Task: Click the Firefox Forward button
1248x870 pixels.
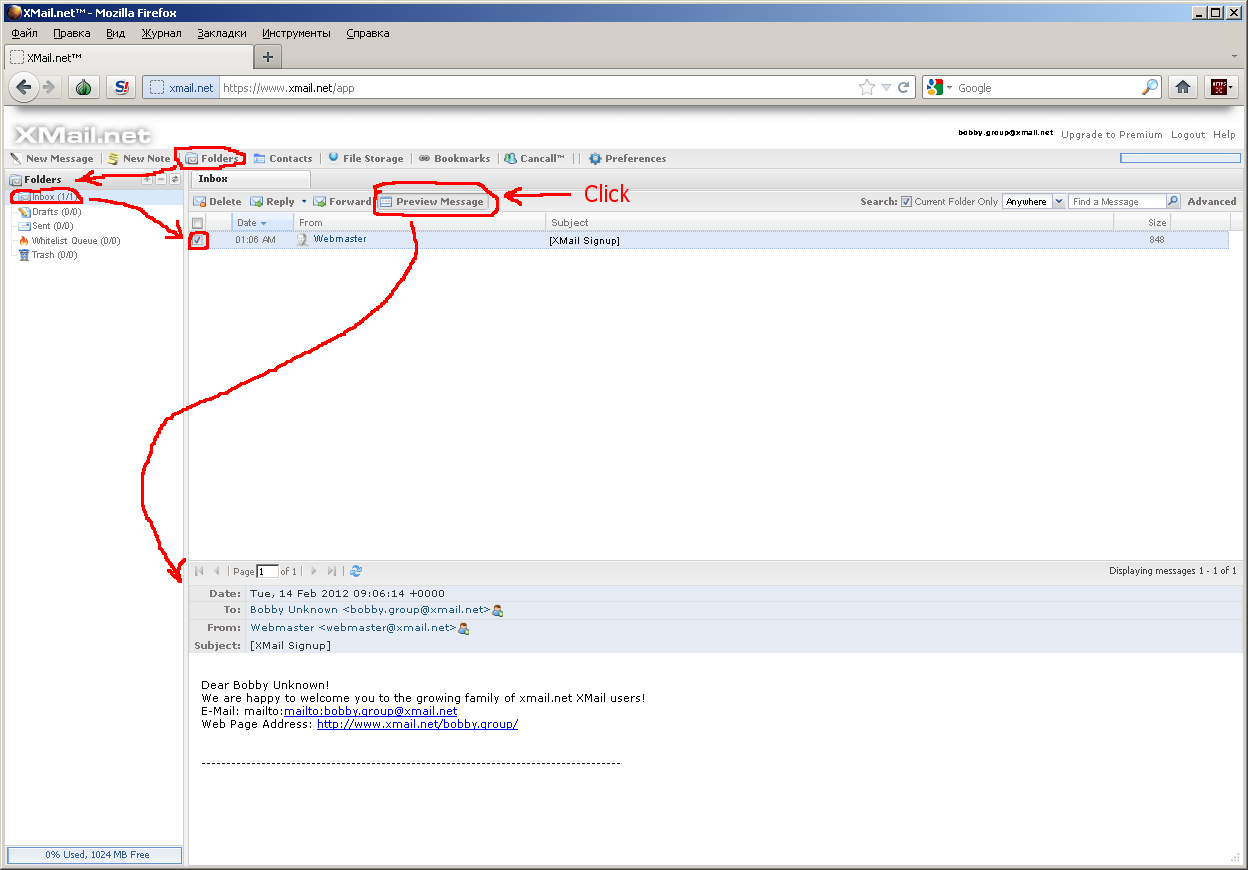Action: pos(49,87)
